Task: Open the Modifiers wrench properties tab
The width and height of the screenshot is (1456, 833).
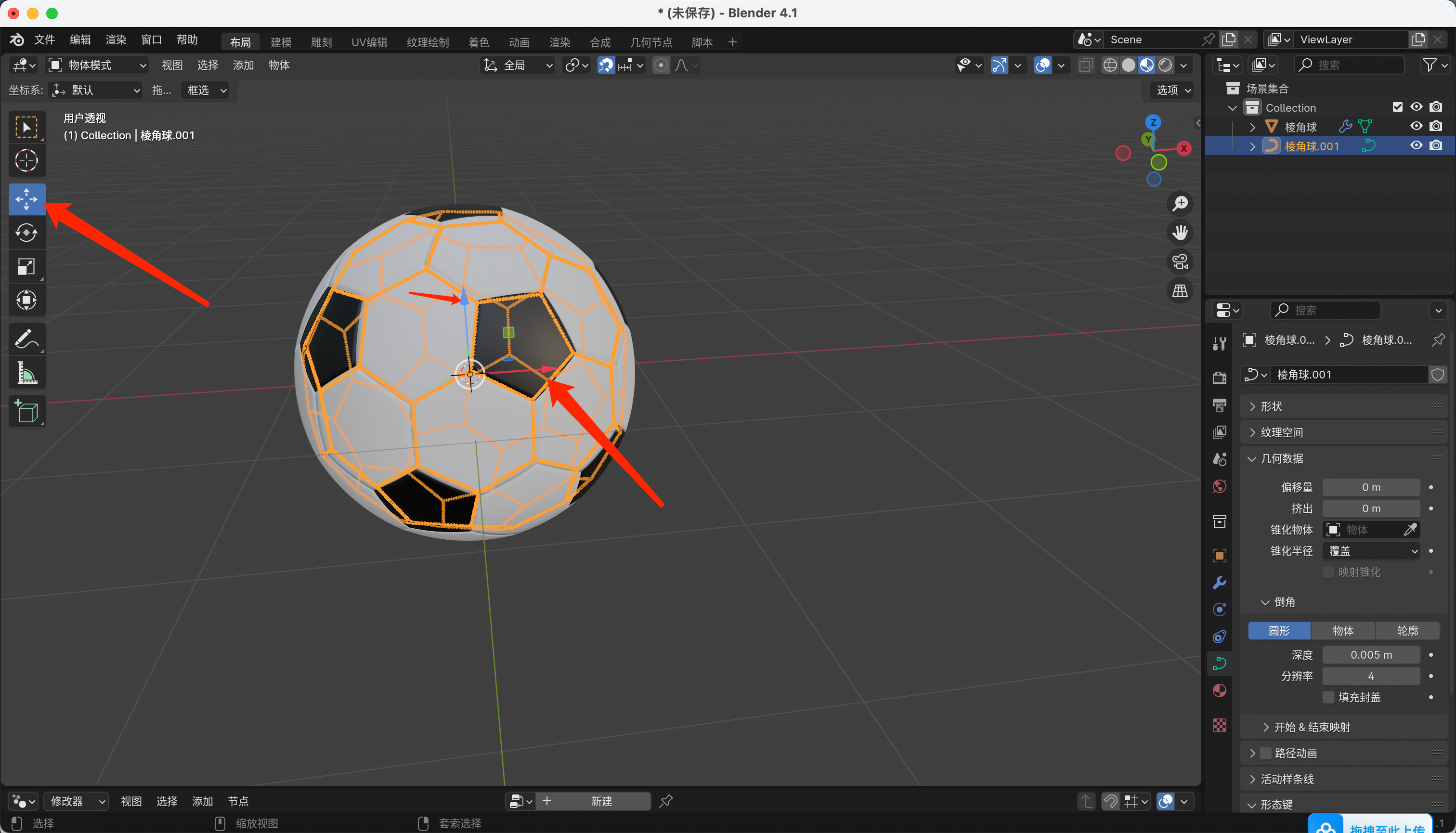Action: (1219, 583)
